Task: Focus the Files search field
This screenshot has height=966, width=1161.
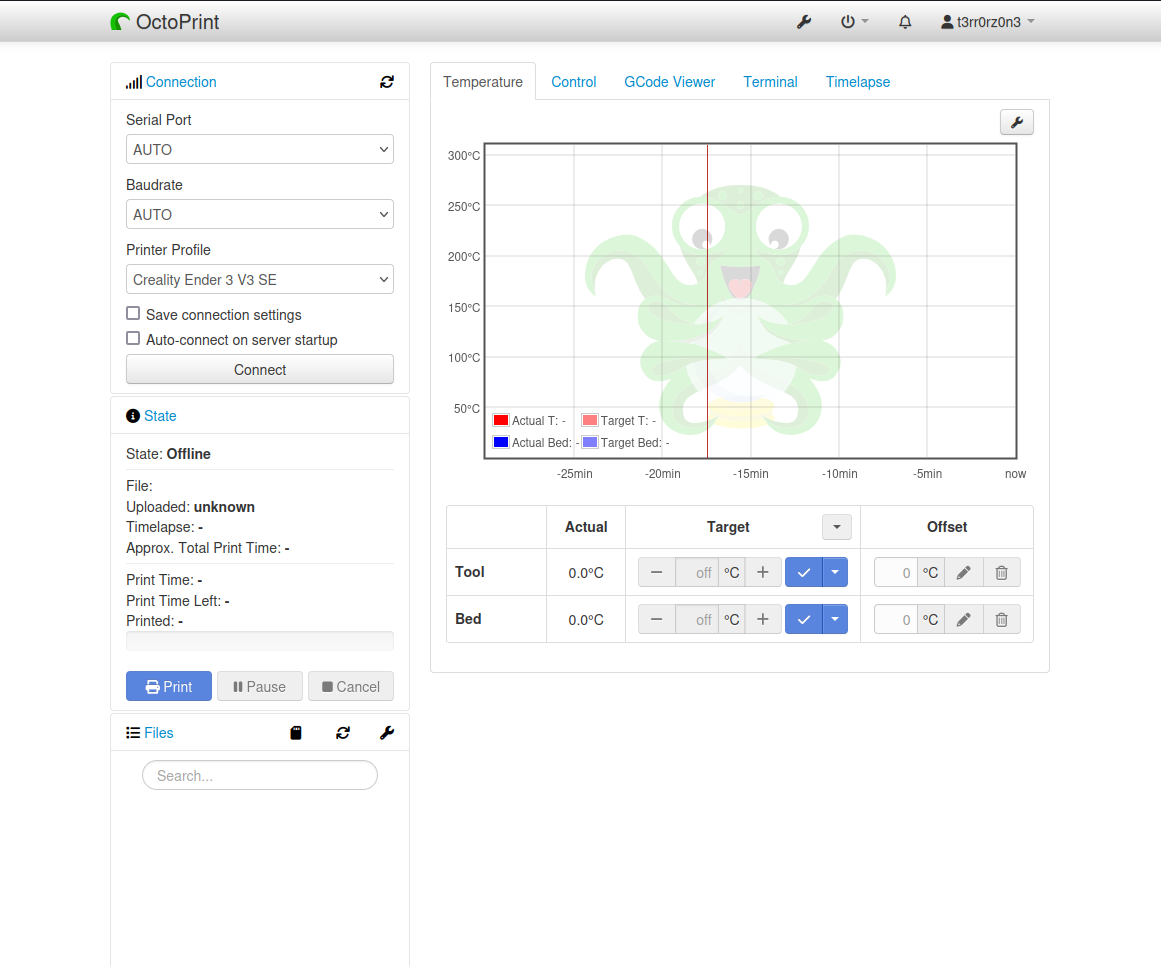Action: [260, 775]
